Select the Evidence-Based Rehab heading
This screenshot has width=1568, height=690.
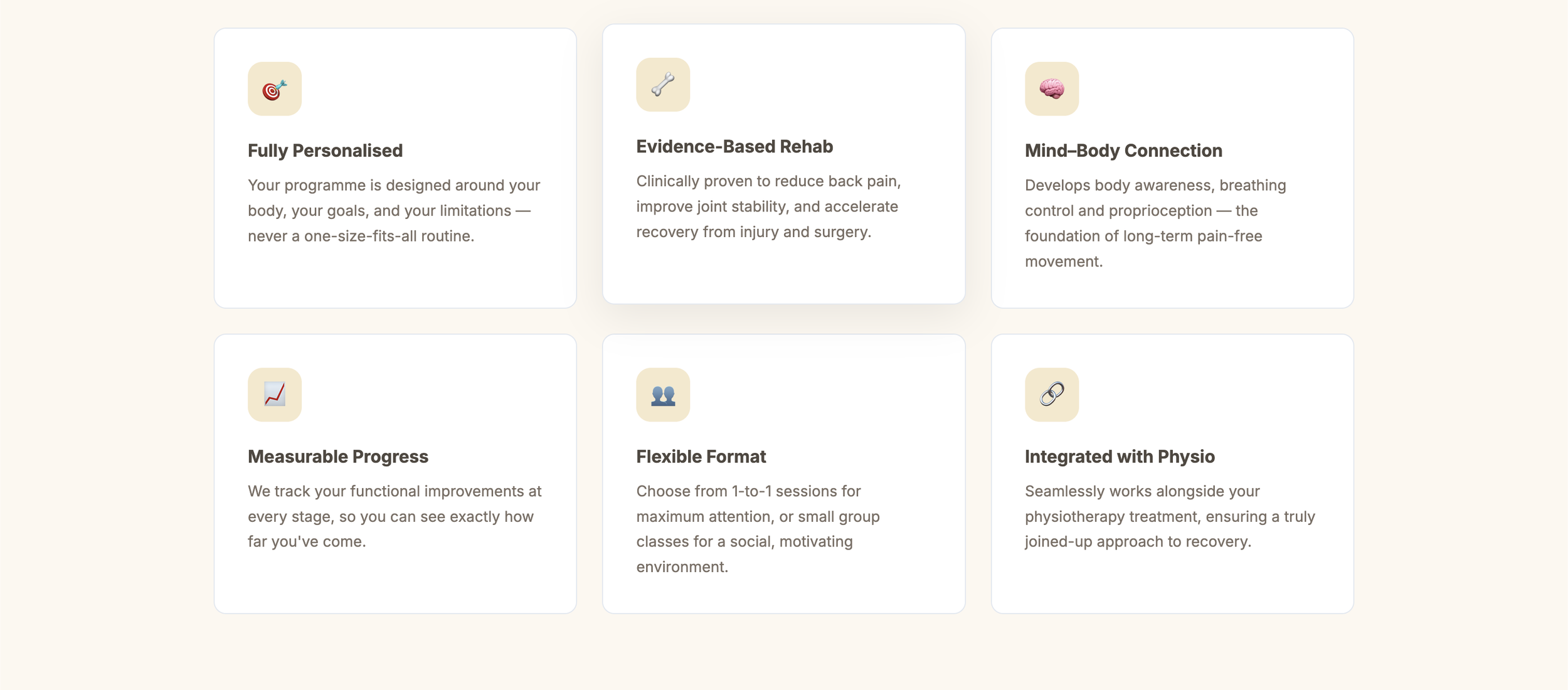click(734, 146)
